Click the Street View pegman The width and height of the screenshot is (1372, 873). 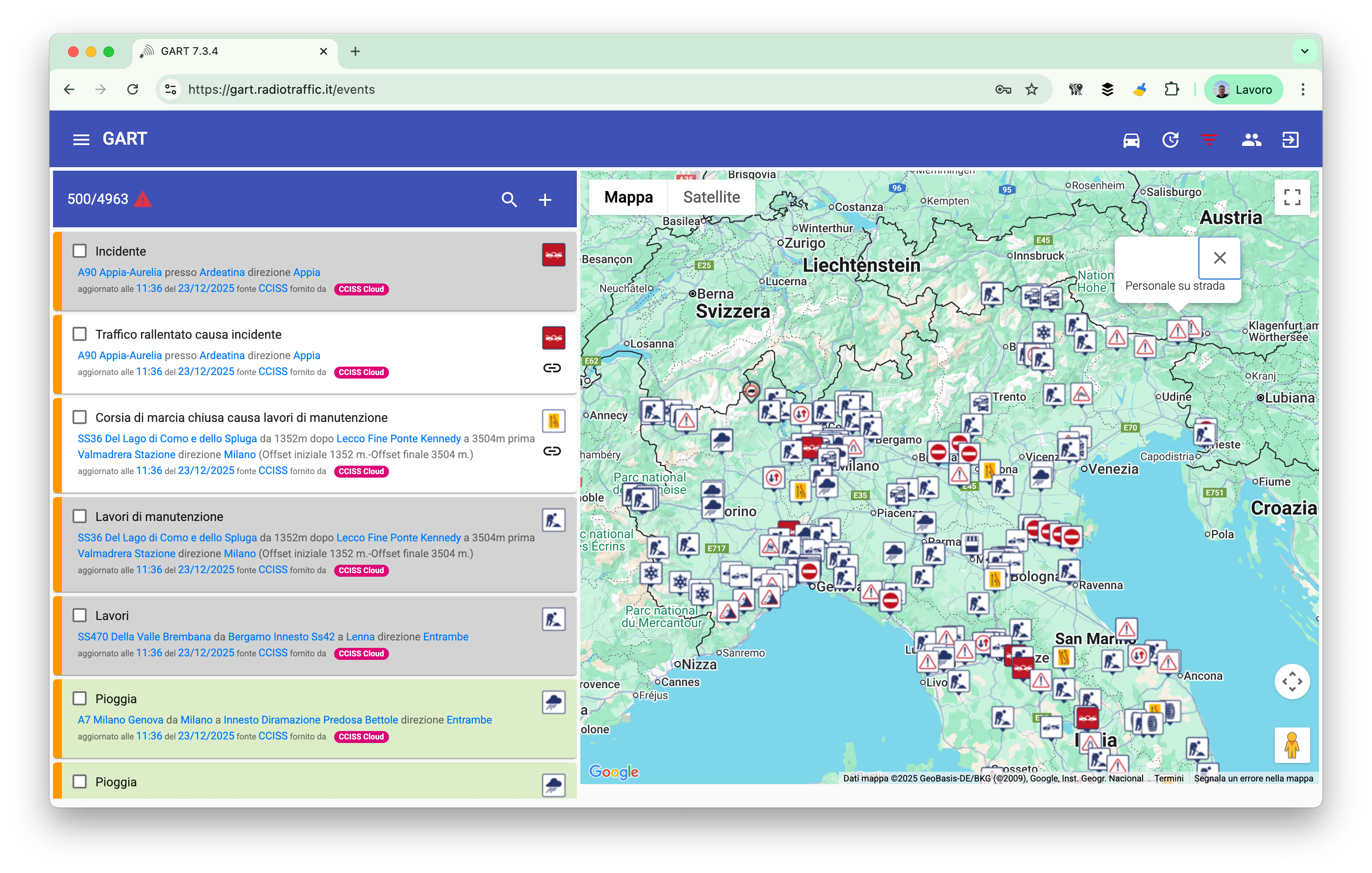(1292, 745)
